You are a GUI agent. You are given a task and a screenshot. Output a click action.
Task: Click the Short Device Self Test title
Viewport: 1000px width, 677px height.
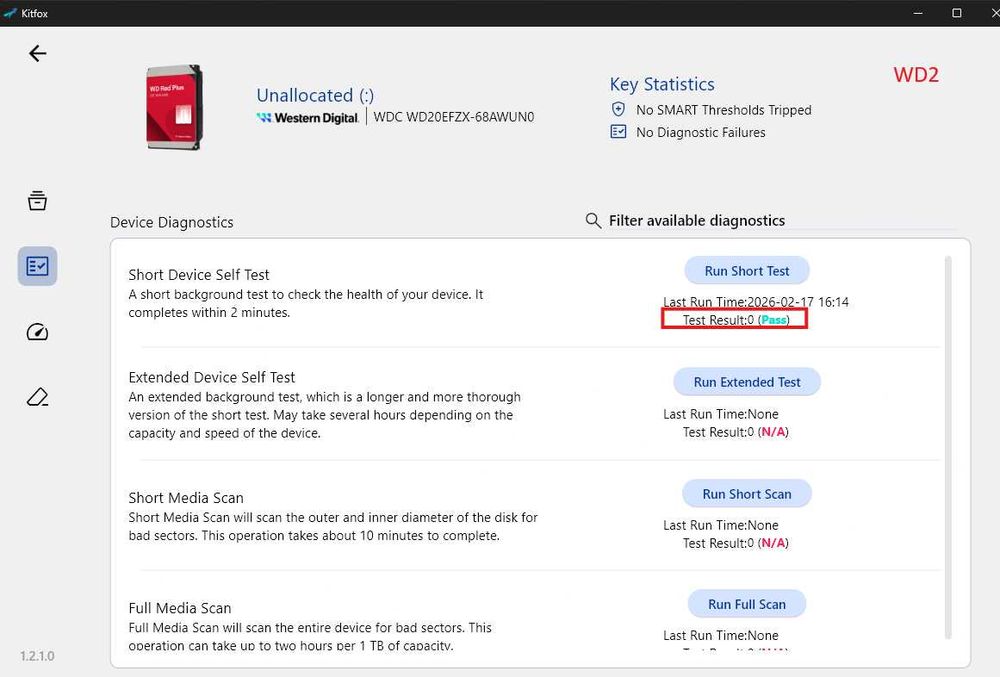click(199, 275)
